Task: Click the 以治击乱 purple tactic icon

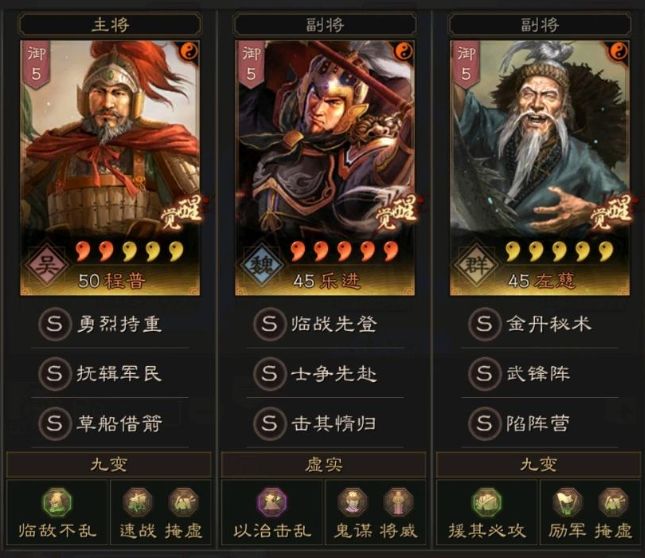Action: pos(272,502)
